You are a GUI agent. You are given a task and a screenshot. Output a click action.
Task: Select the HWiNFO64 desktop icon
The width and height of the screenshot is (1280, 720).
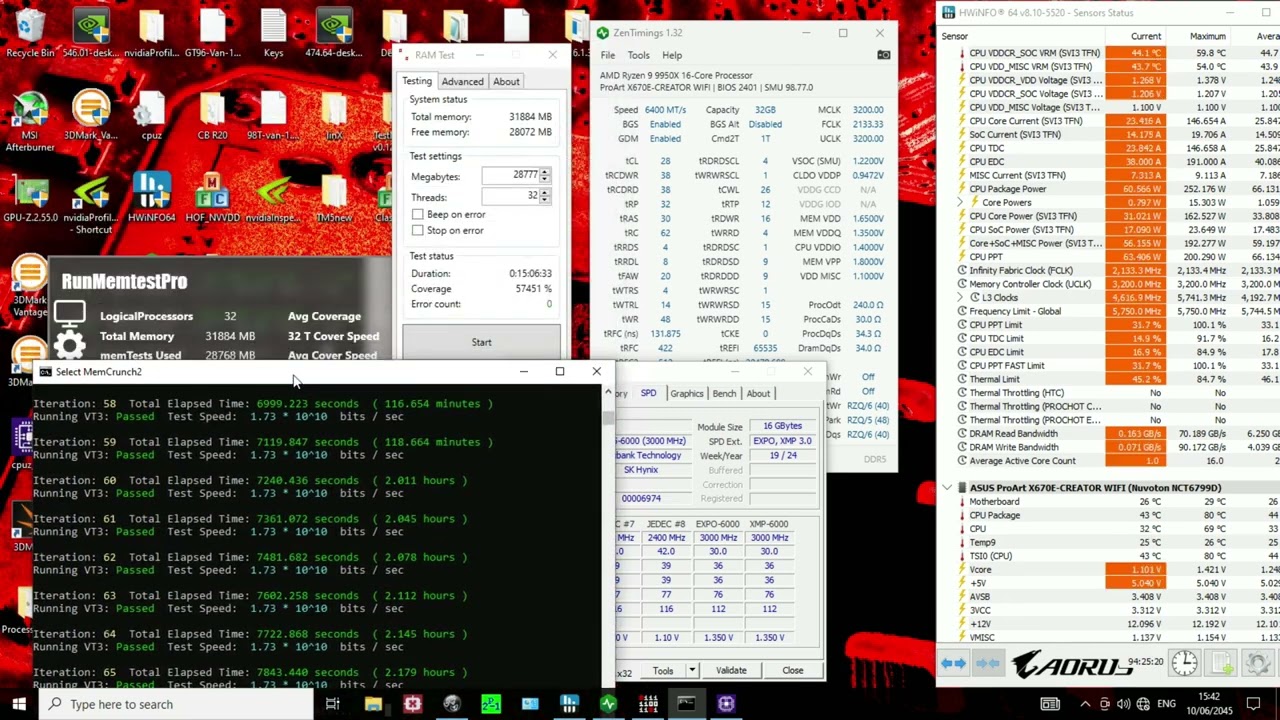(151, 198)
